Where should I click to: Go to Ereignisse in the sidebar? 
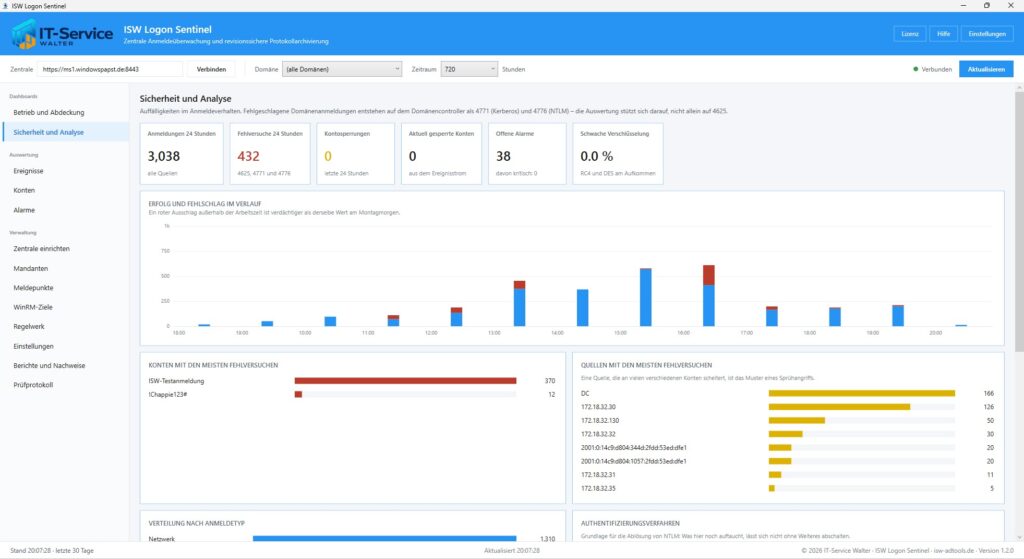(x=65, y=171)
